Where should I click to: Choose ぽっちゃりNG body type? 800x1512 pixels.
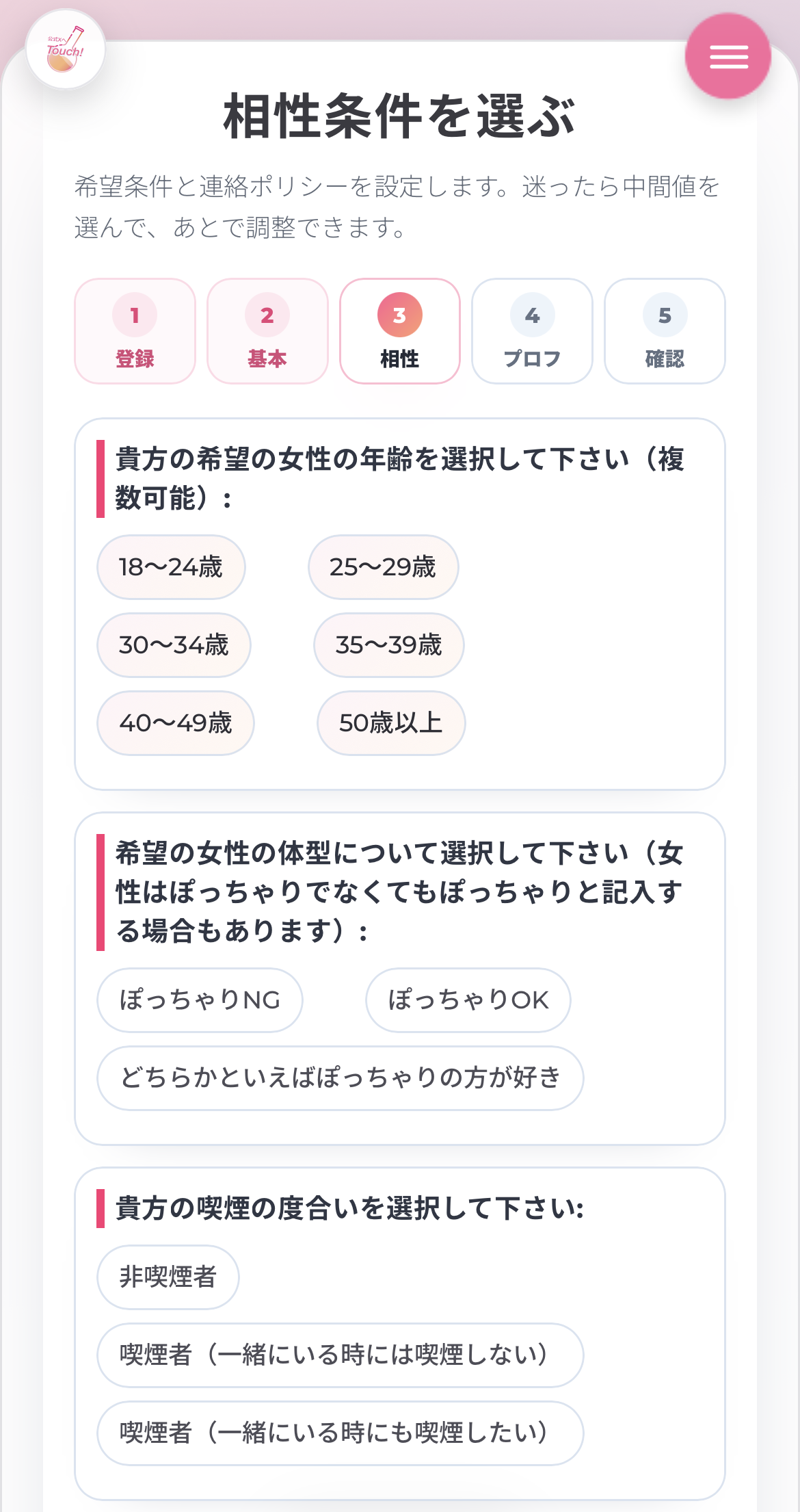200,1000
